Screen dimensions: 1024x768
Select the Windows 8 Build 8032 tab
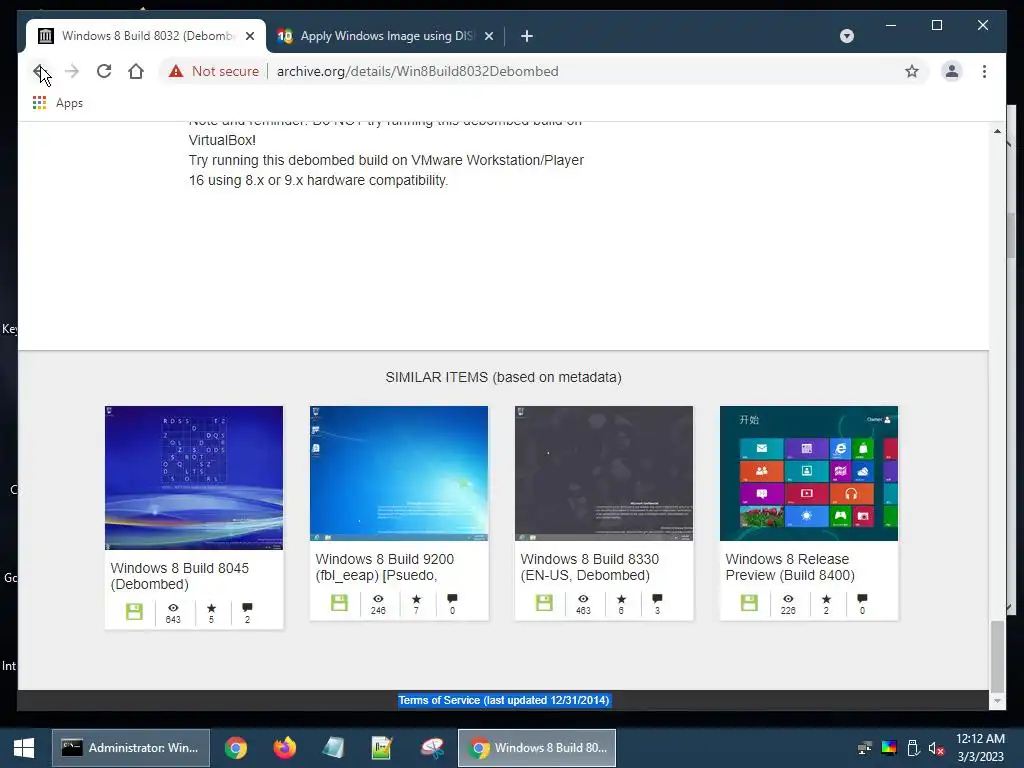point(146,36)
